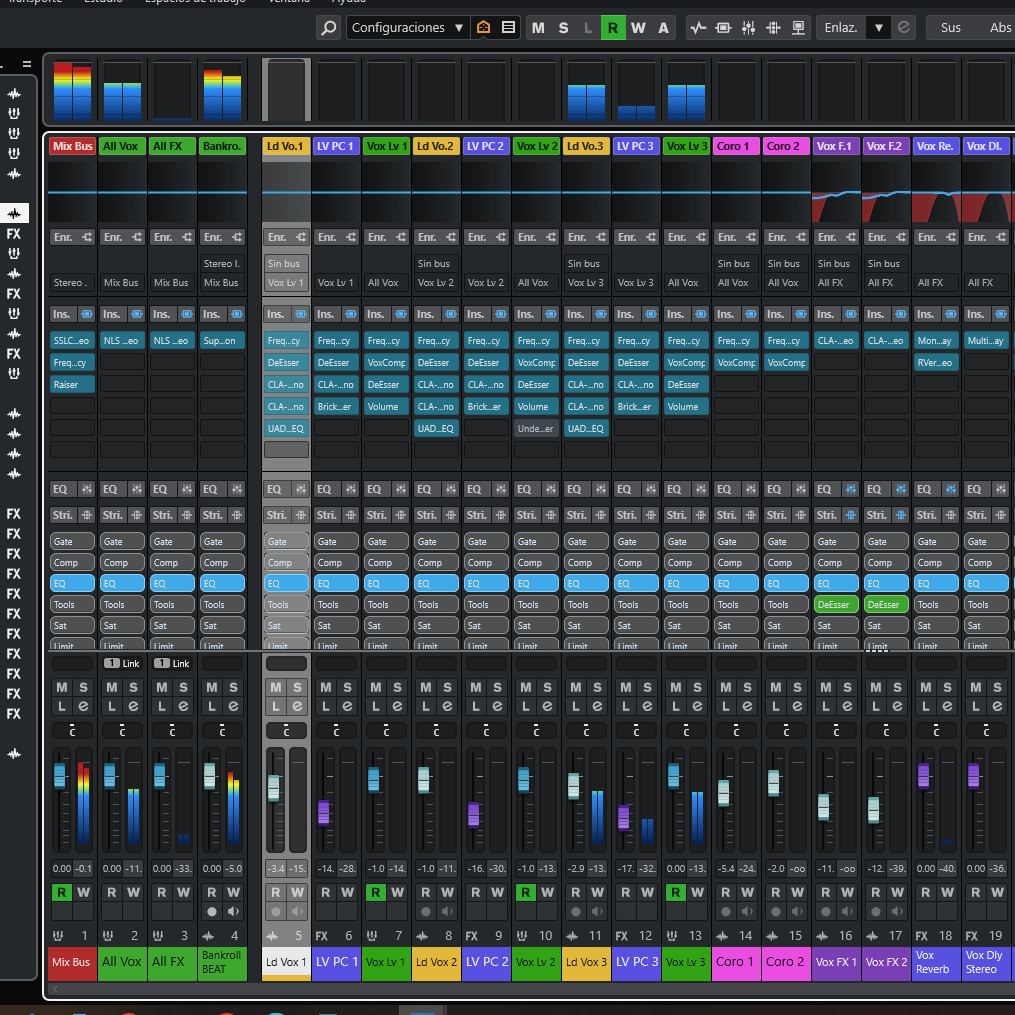Expand the Ins. section header on Ld Vo.2
Screen dimensions: 1015x1015
(427, 314)
